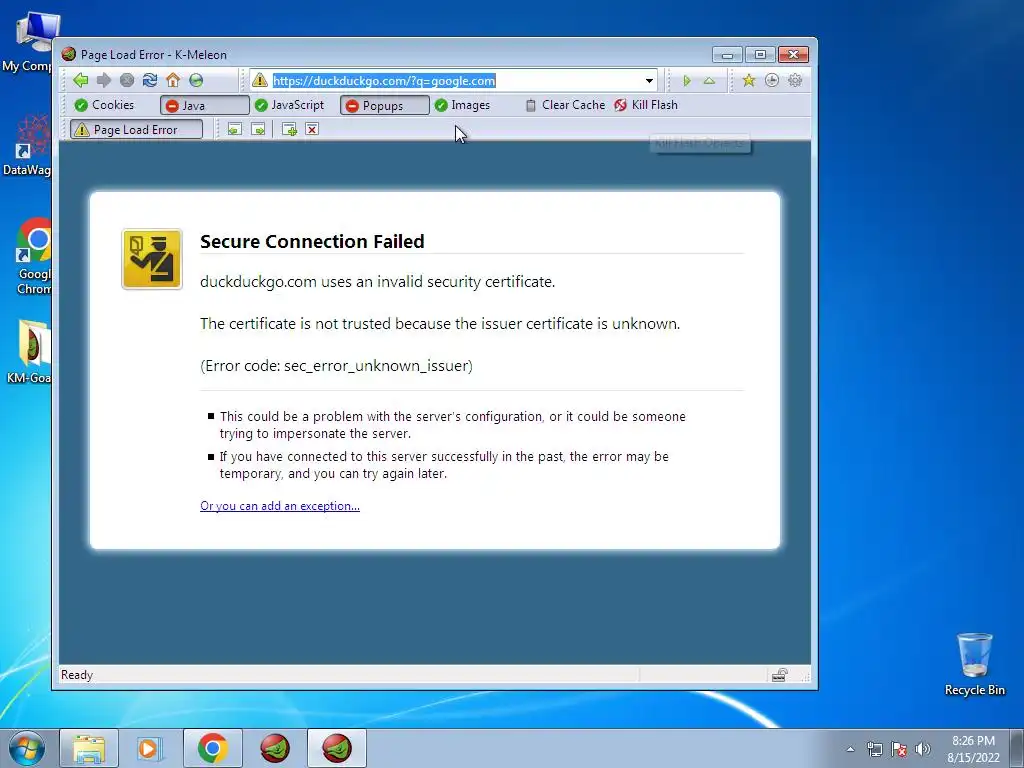Toggle the Cookies privacy setting
This screenshot has height=768, width=1024.
[104, 105]
